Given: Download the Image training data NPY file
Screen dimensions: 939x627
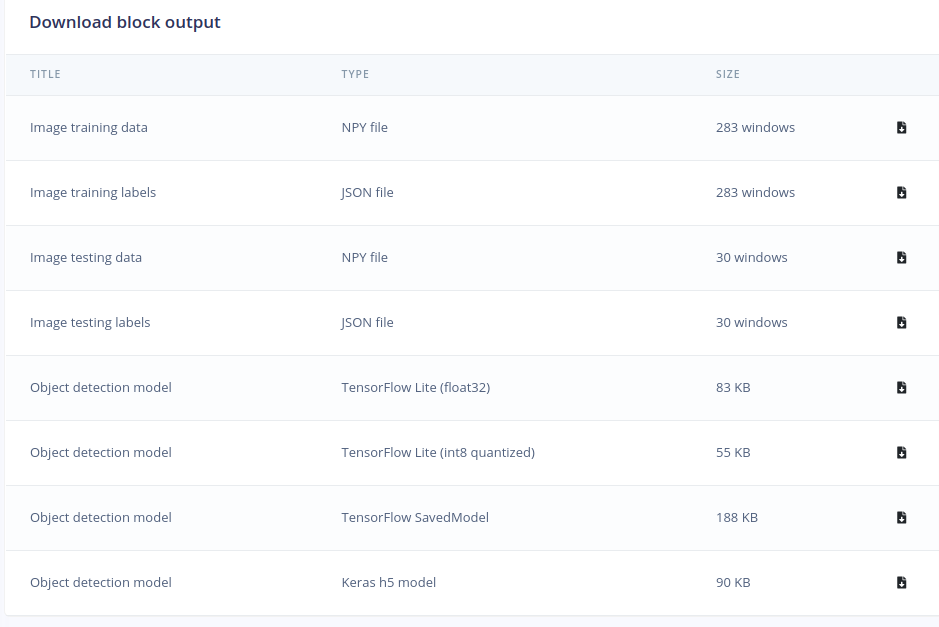Looking at the screenshot, I should pos(901,128).
